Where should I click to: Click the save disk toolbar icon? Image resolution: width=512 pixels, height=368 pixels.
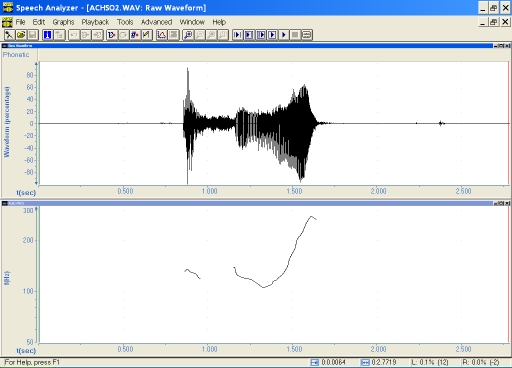pos(33,35)
